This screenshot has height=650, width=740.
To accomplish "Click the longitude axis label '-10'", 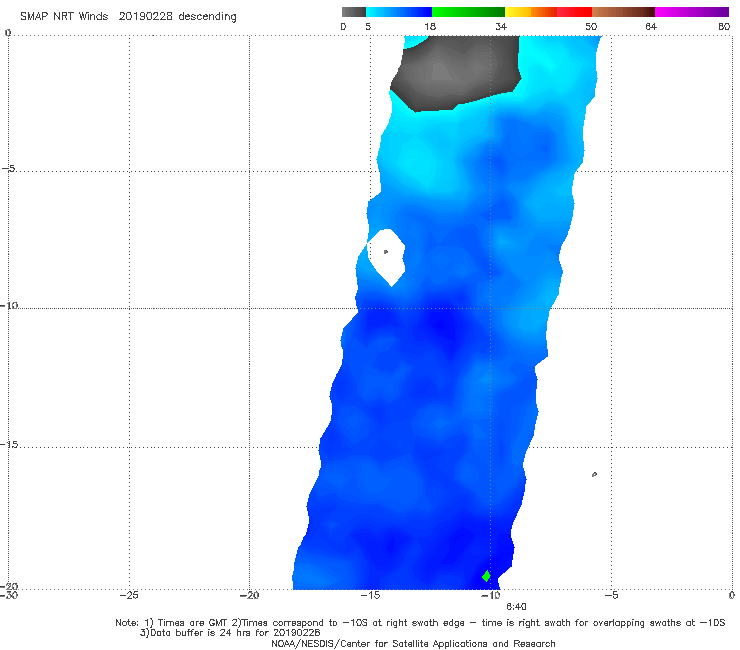I will [x=491, y=595].
